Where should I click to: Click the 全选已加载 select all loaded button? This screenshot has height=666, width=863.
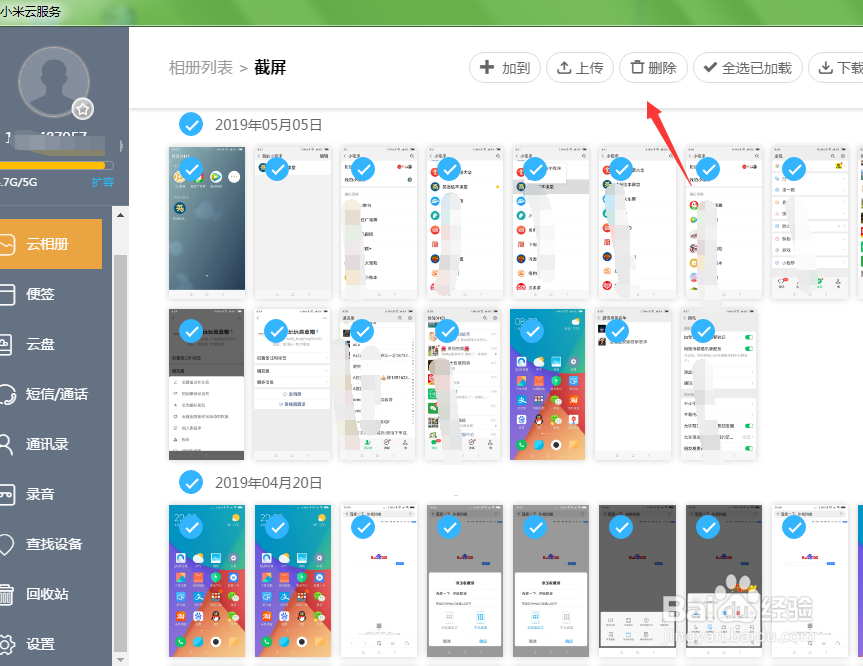(747, 68)
